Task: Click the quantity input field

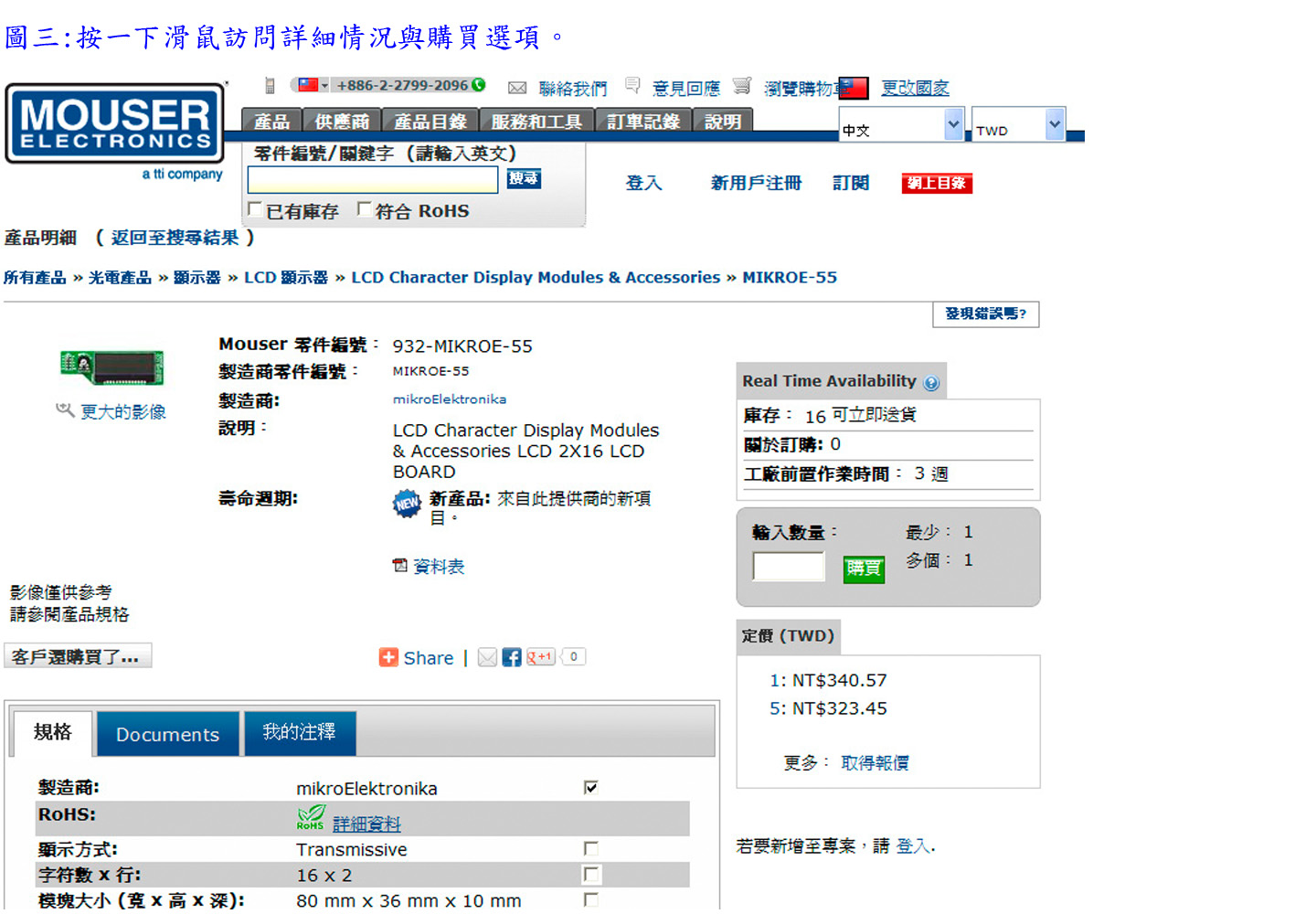Action: pyautogui.click(x=788, y=567)
